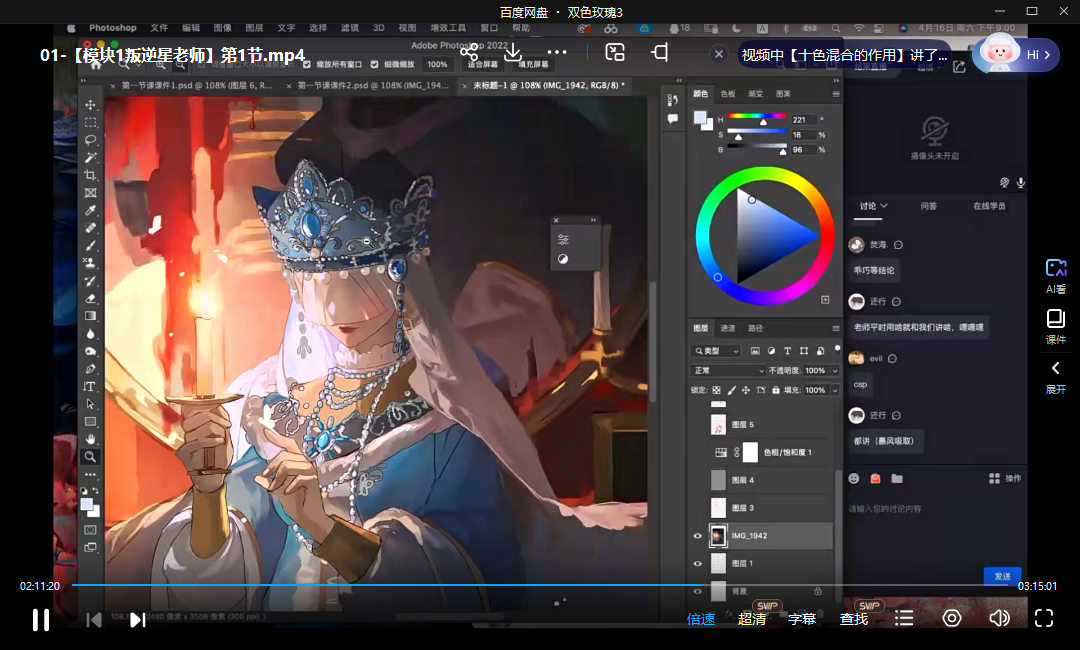Open the playlist icon
The height and width of the screenshot is (650, 1080).
[x=904, y=618]
